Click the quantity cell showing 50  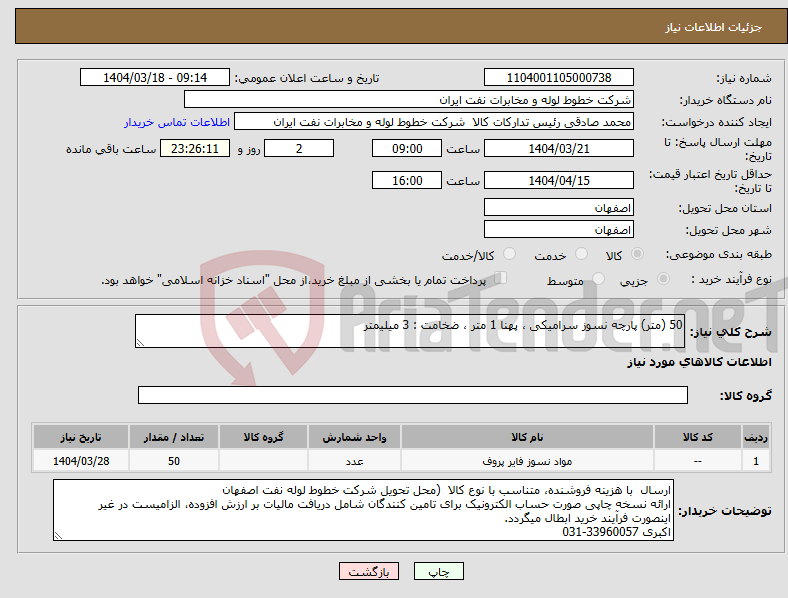[x=174, y=461]
